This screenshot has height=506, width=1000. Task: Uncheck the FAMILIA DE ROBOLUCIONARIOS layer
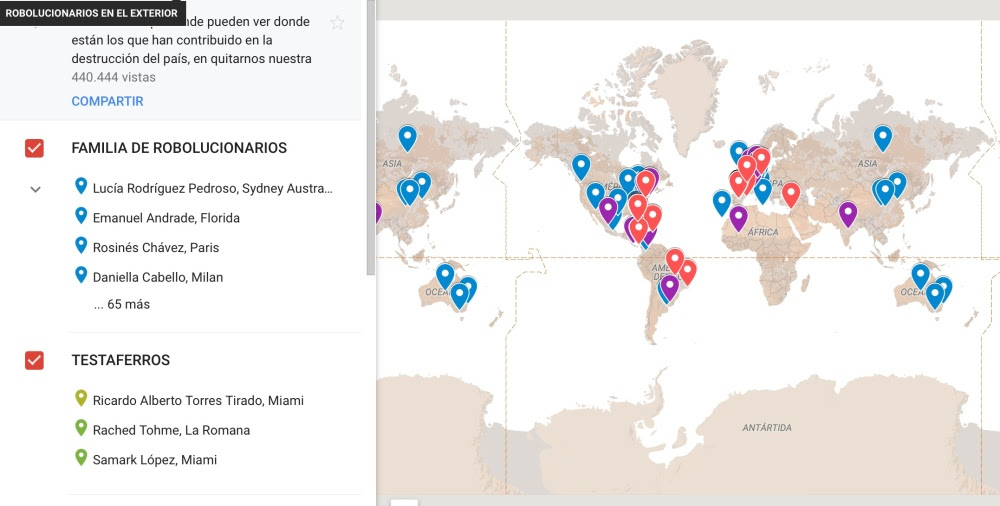click(34, 148)
